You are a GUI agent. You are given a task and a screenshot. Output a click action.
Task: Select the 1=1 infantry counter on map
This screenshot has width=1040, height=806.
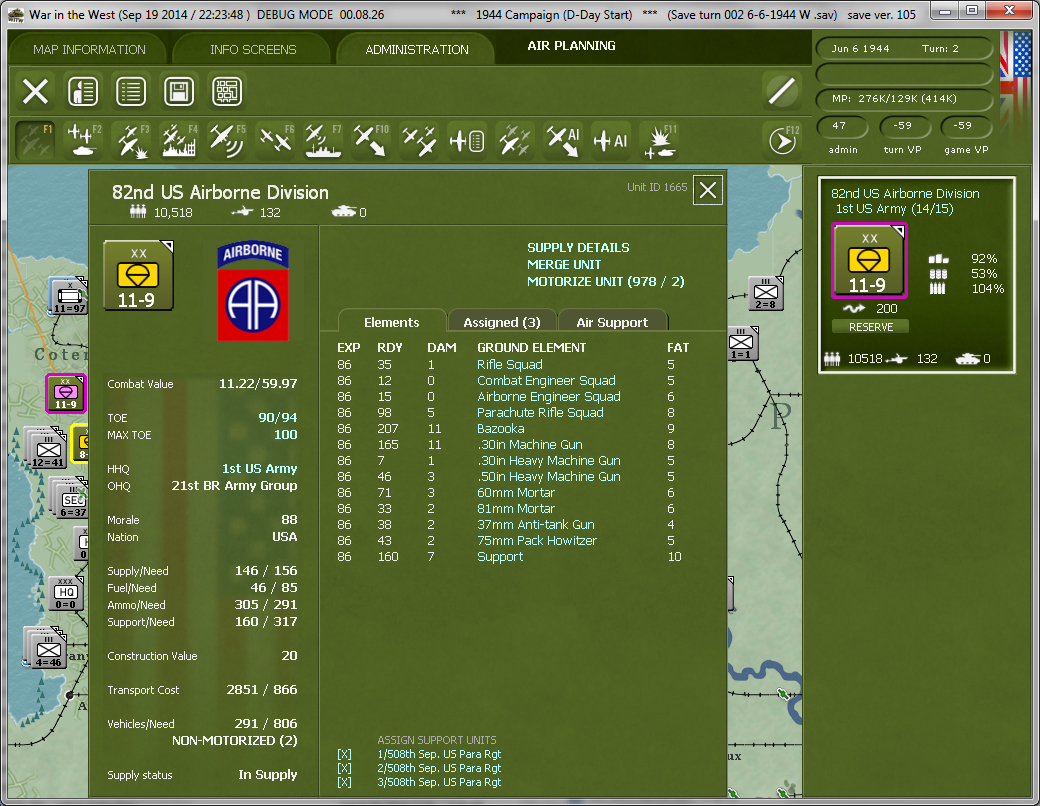point(742,344)
